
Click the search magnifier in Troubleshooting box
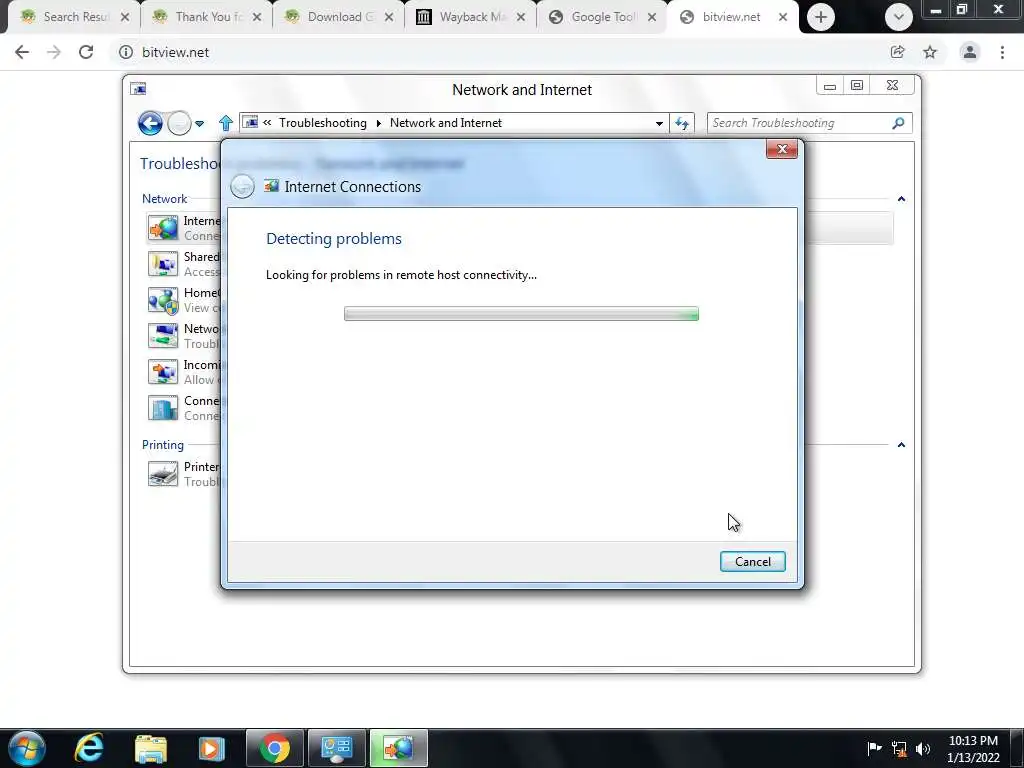point(898,123)
